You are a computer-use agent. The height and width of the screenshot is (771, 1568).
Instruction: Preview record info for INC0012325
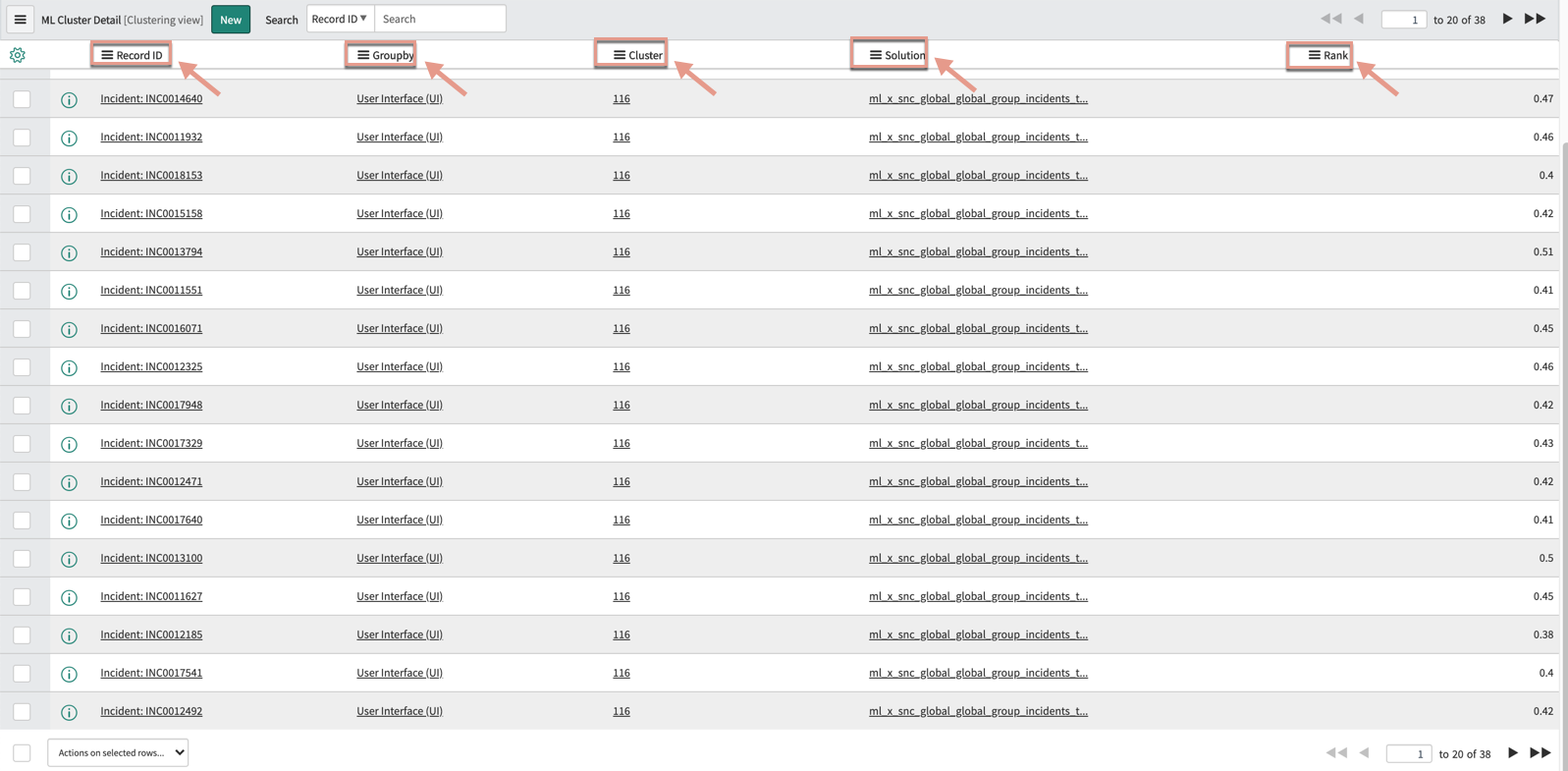click(x=69, y=367)
